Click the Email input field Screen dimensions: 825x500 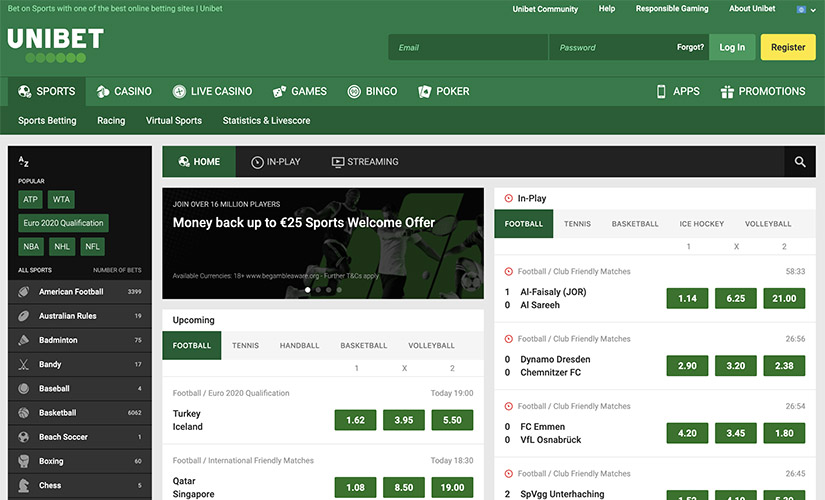(468, 47)
